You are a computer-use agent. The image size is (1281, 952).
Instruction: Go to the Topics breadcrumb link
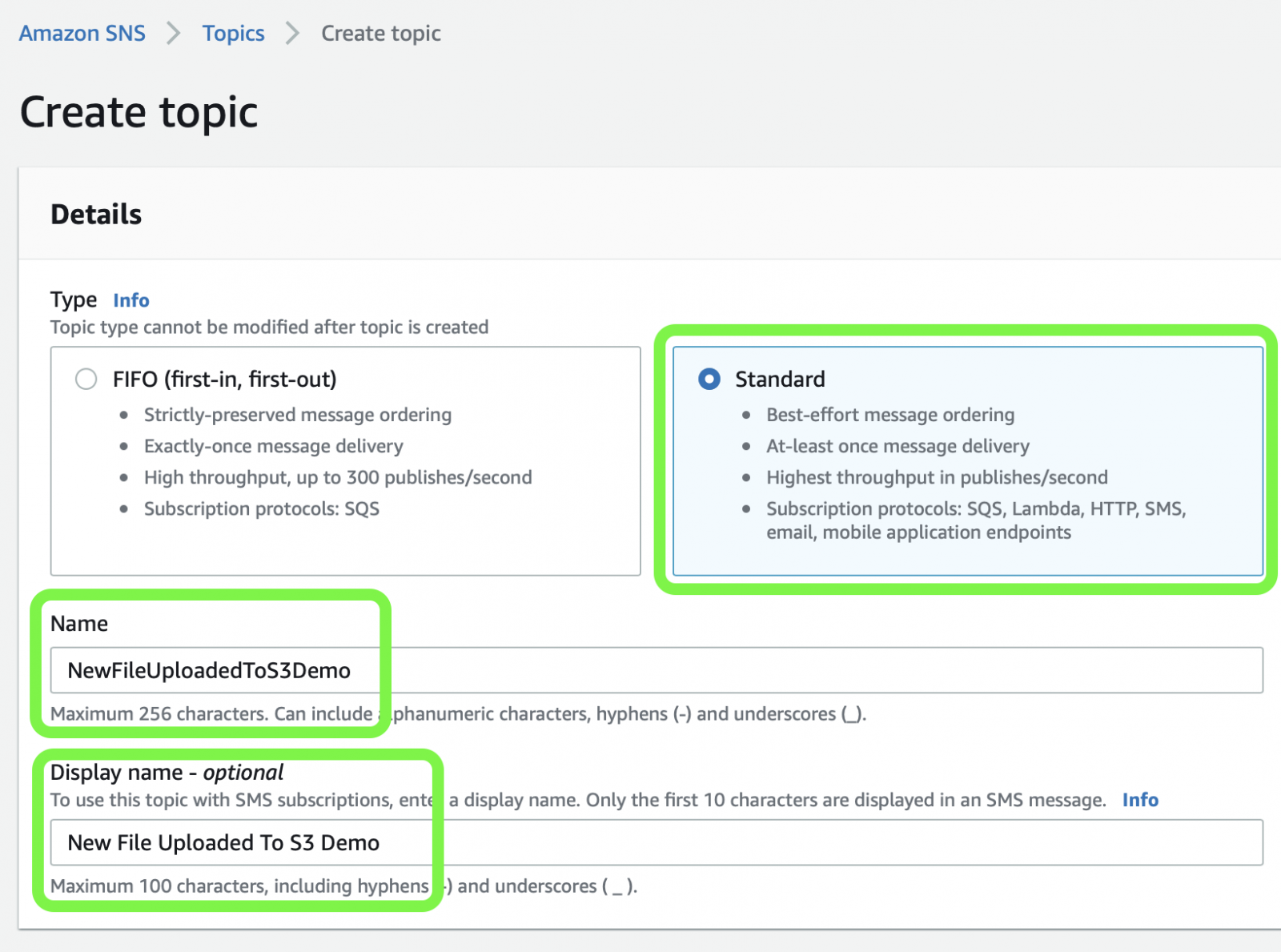click(233, 34)
